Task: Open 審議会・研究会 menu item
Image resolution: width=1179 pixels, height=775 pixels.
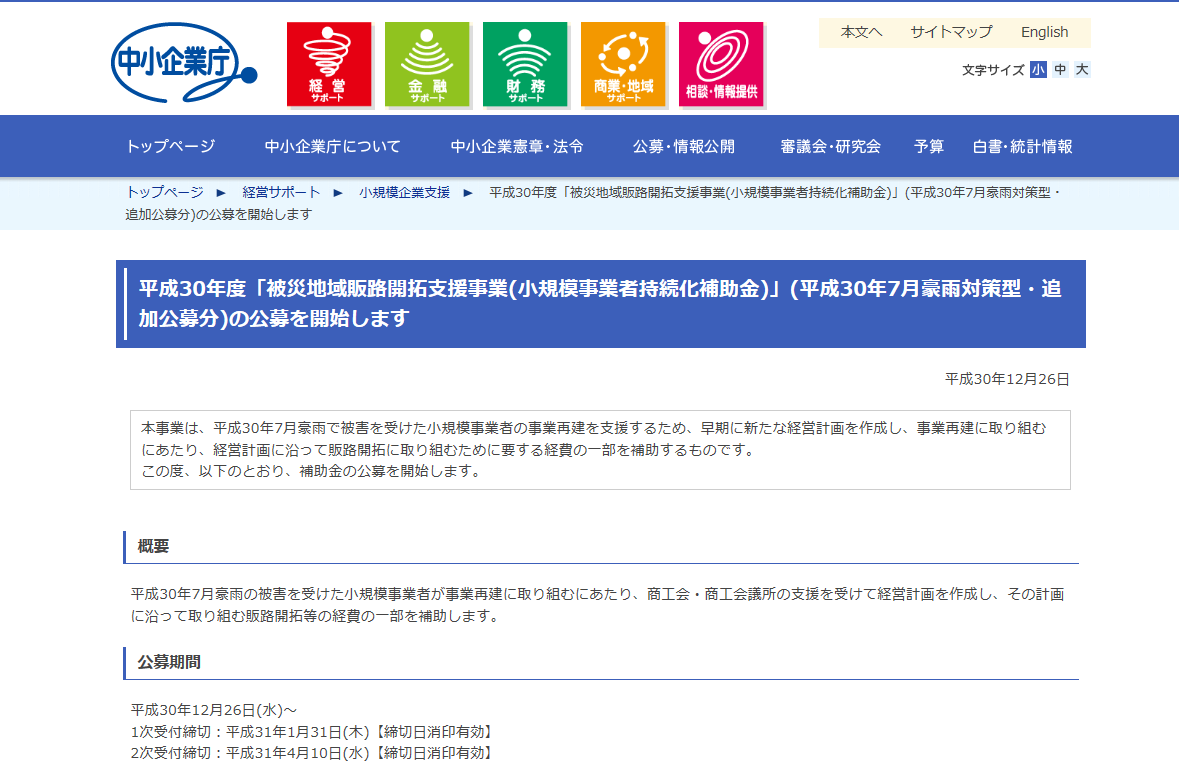Action: click(830, 147)
